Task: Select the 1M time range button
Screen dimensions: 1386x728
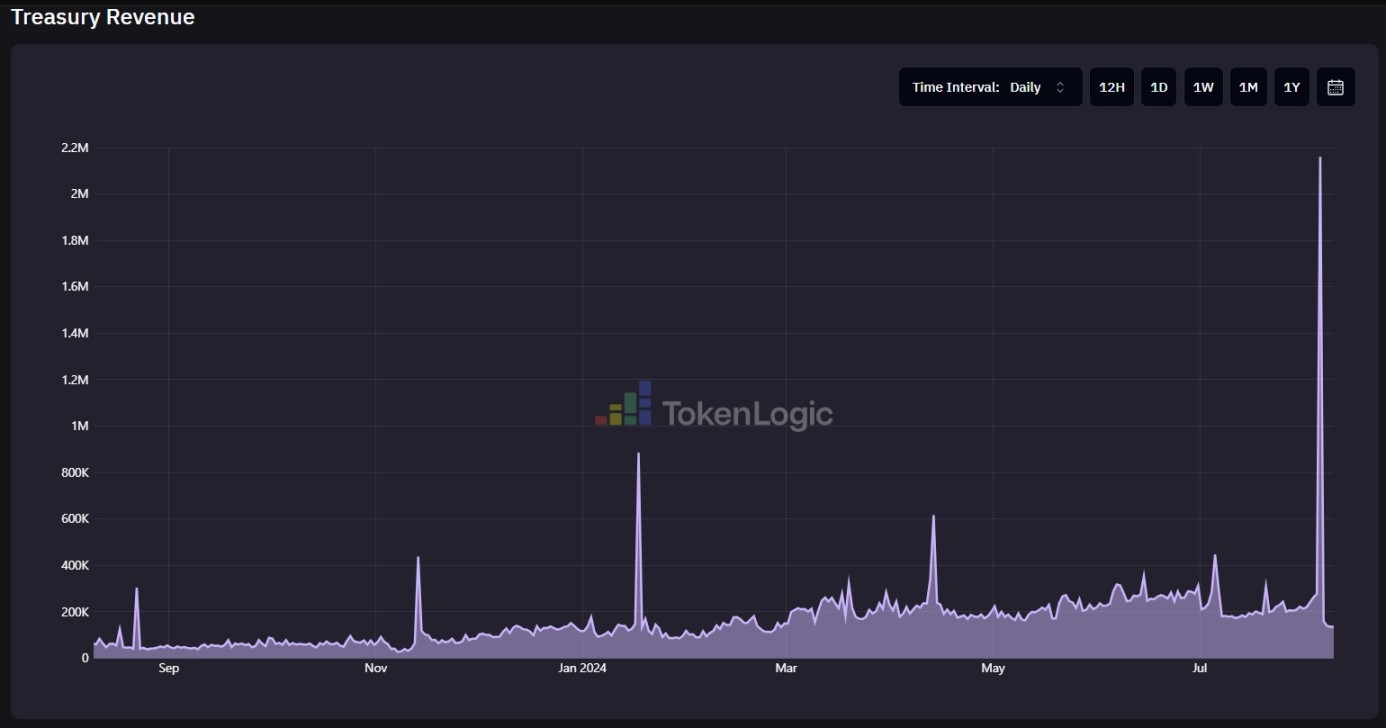Action: click(1248, 87)
